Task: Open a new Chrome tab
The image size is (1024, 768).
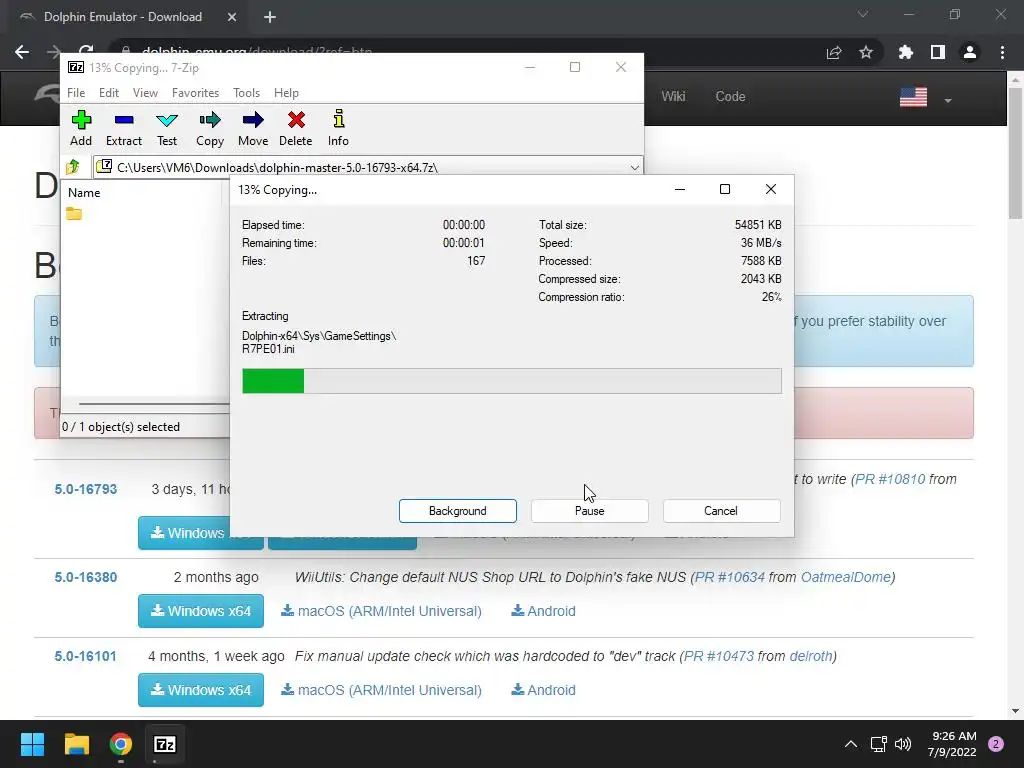Action: click(270, 17)
